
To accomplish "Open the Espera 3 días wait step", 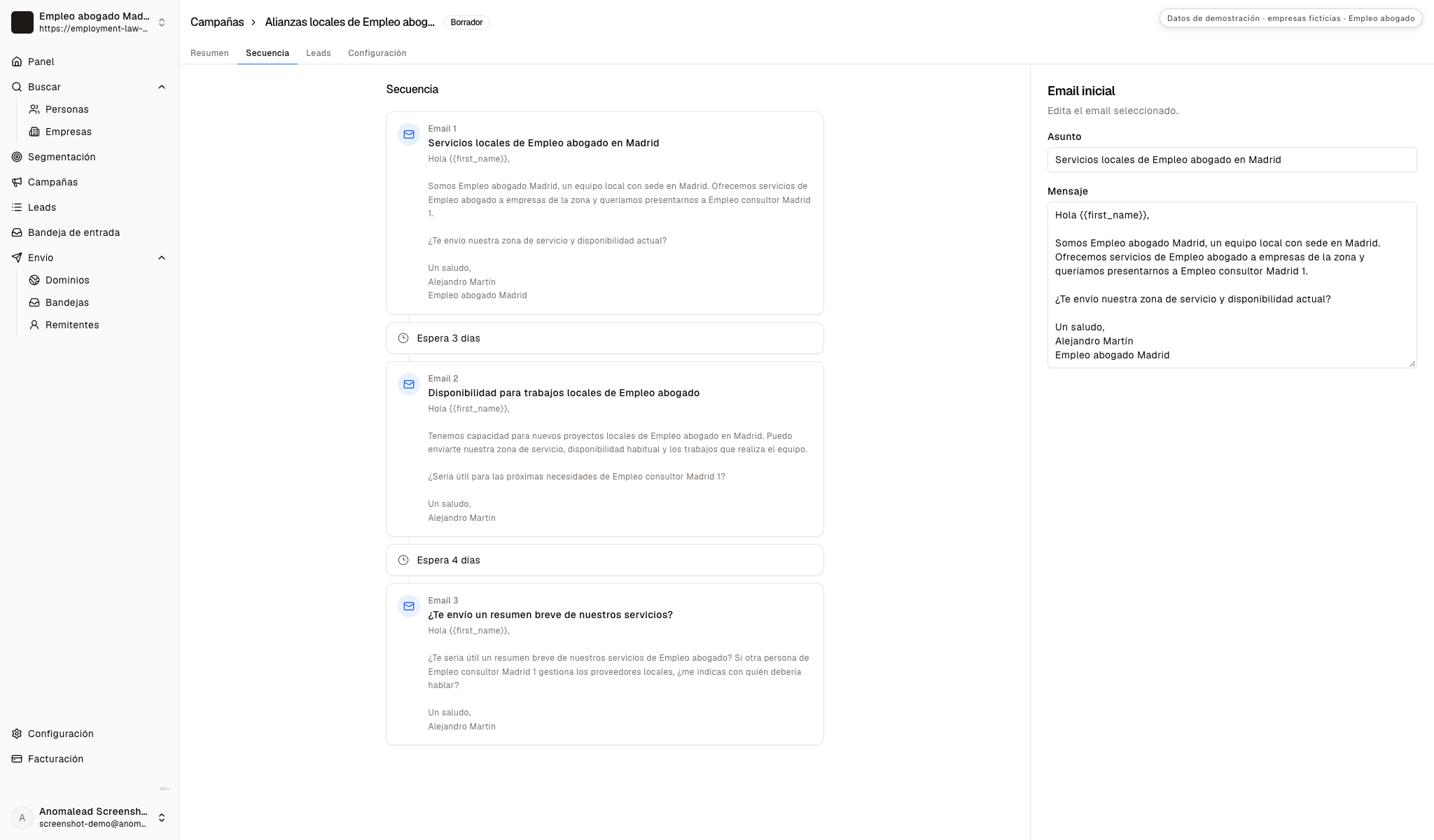I will tap(605, 338).
